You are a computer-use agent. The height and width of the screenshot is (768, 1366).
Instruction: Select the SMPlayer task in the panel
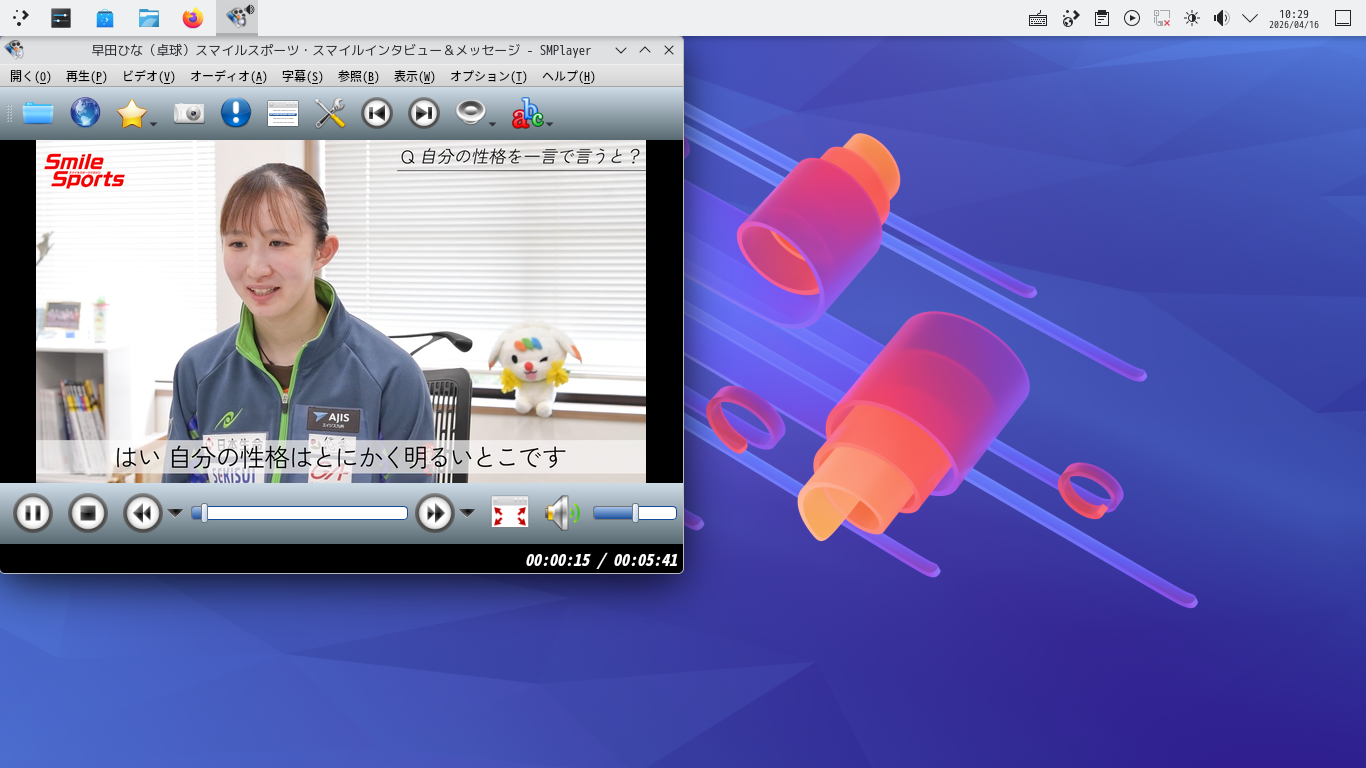click(237, 18)
